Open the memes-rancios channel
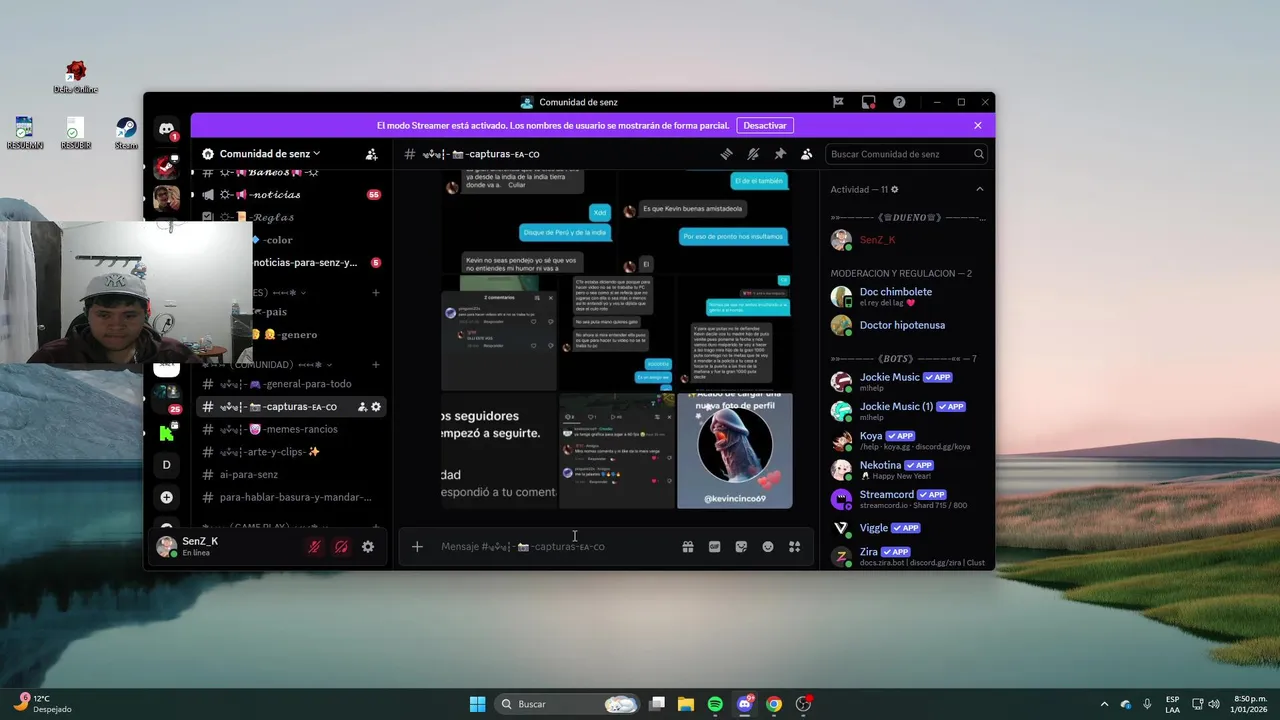 pos(290,429)
